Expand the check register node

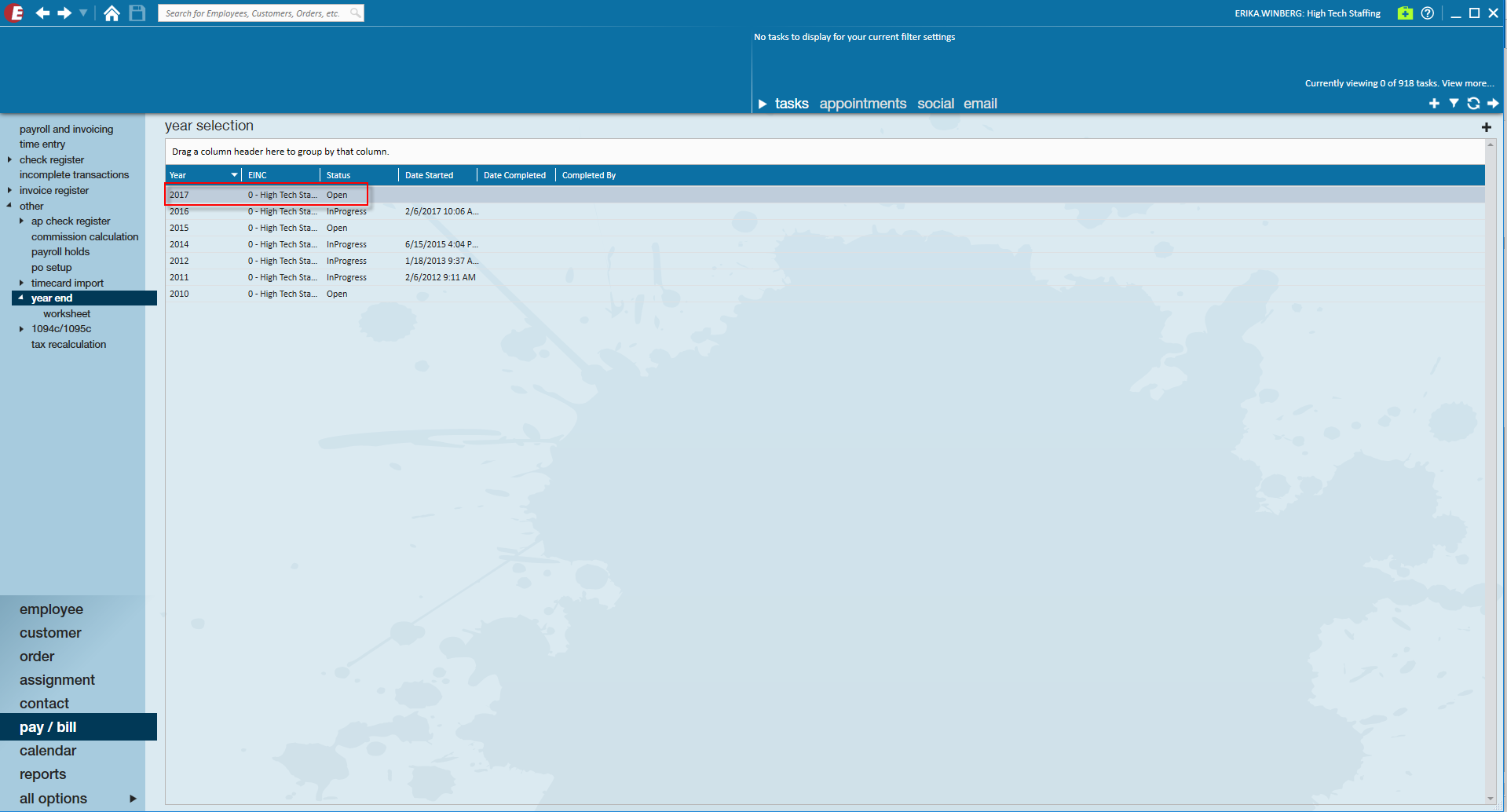tap(9, 160)
